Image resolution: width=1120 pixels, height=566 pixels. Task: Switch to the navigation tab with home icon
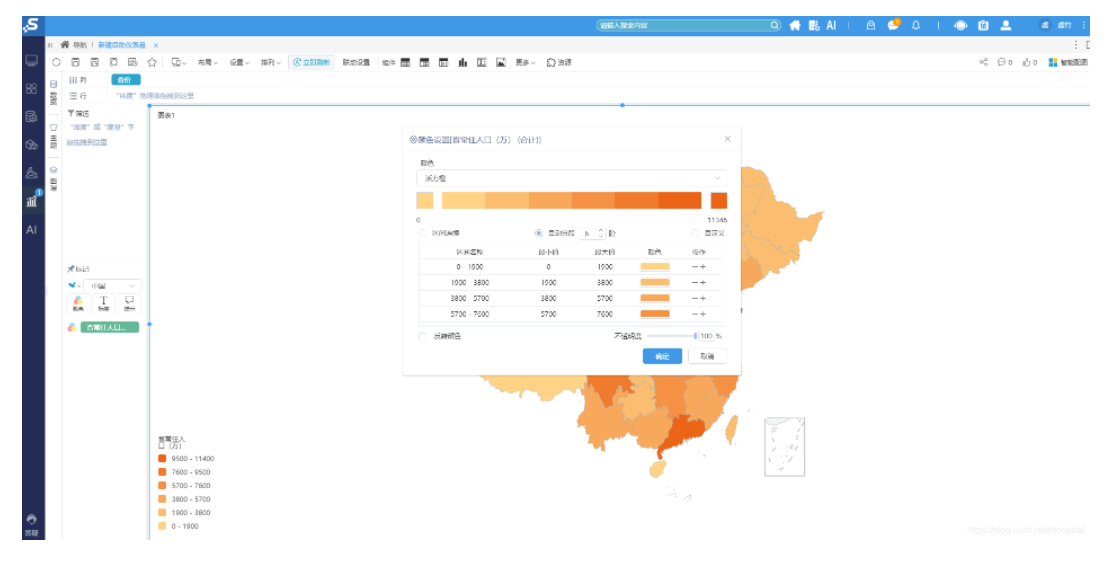click(74, 44)
